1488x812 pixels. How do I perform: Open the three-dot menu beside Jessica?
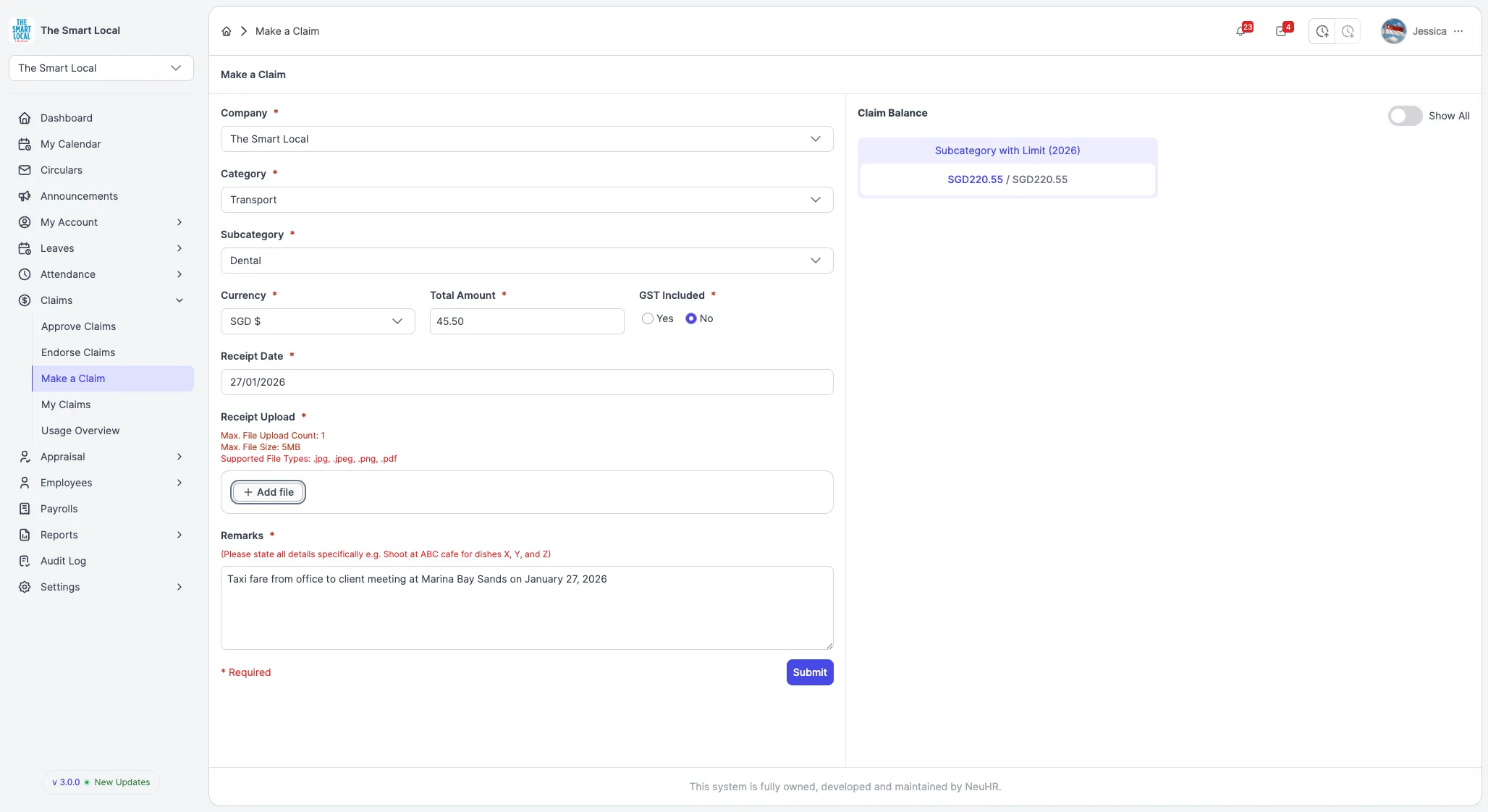pos(1458,31)
